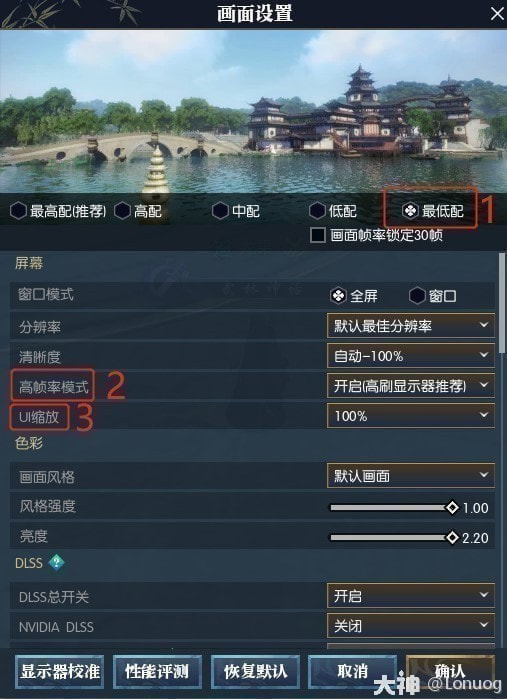This screenshot has width=507, height=699.
Task: Close the 画面设置 window via X
Action: [497, 14]
